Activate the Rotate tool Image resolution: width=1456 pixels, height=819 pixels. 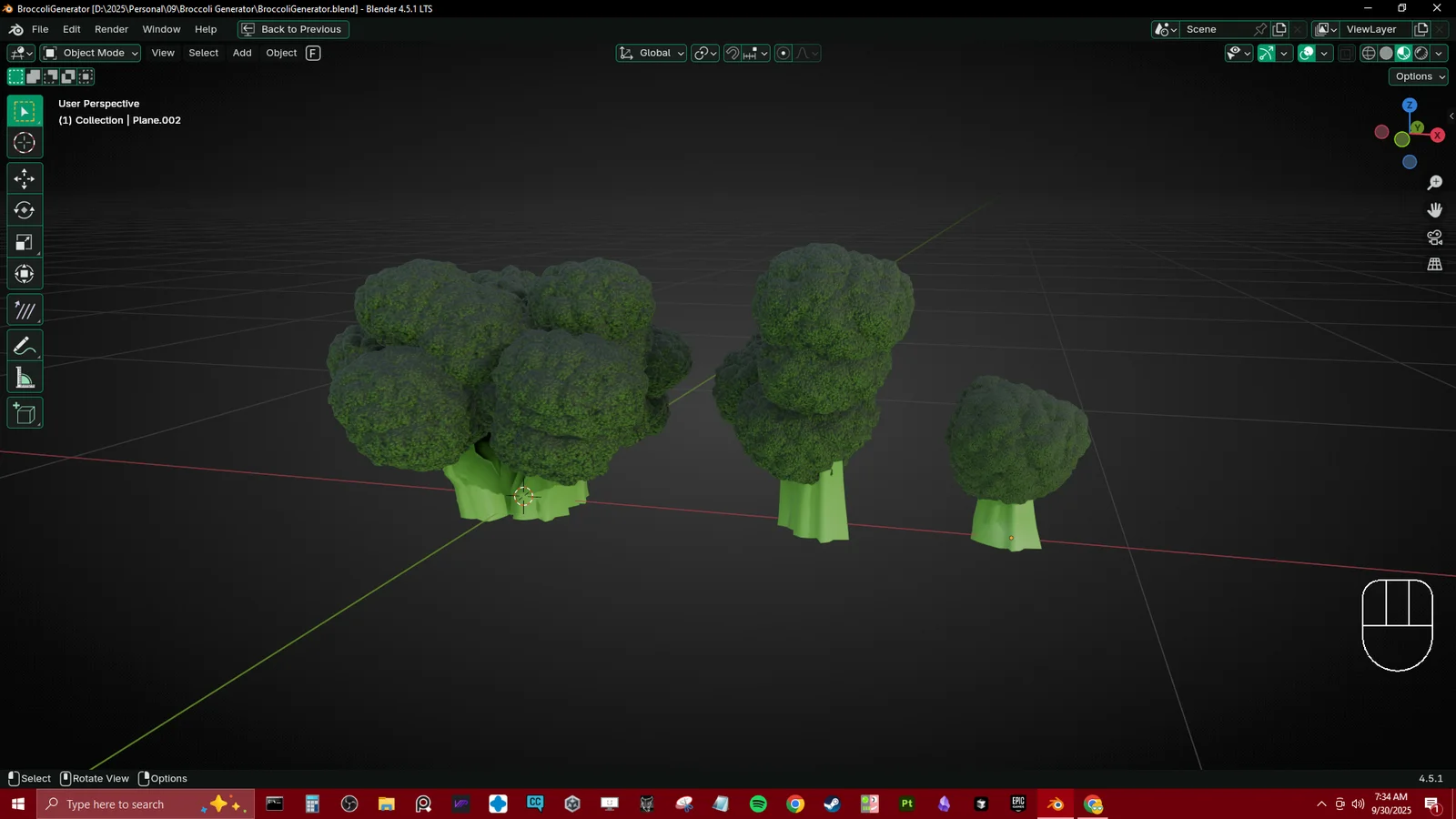[25, 210]
